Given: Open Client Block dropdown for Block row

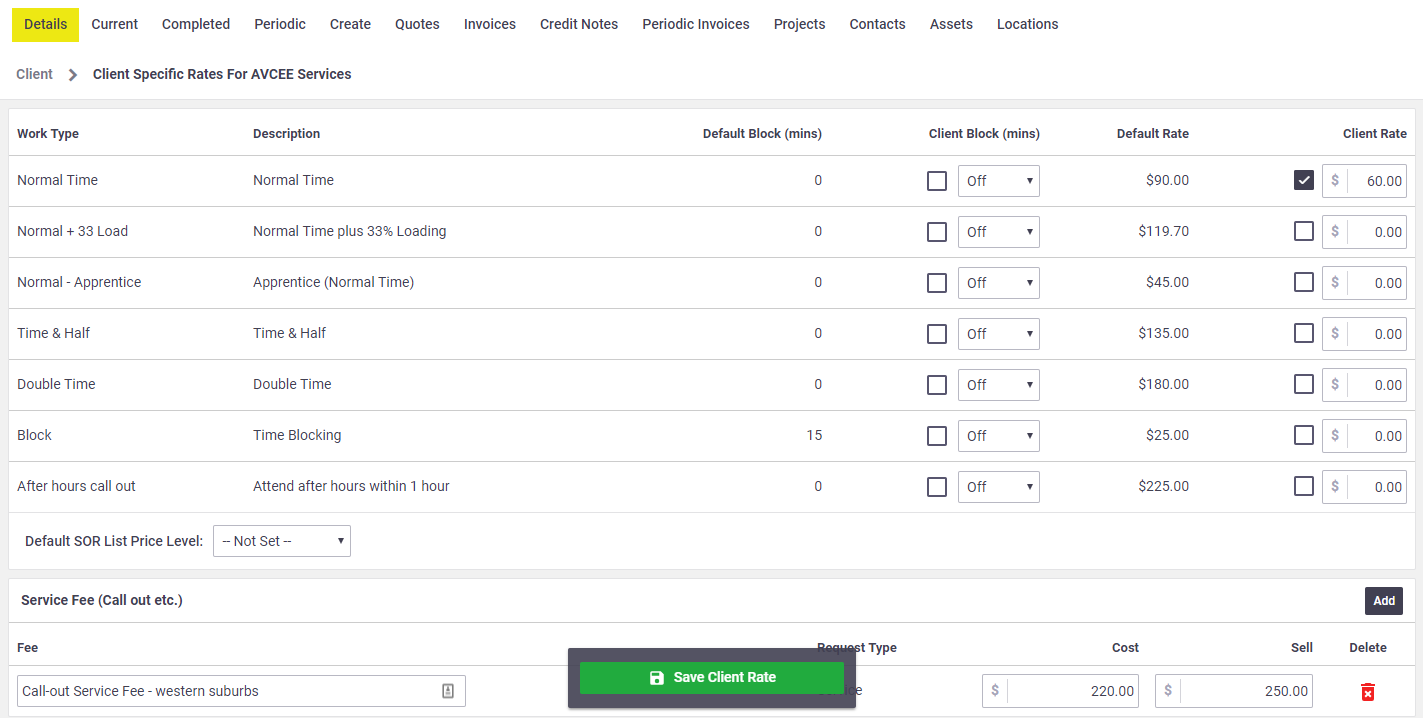Looking at the screenshot, I should pyautogui.click(x=999, y=436).
